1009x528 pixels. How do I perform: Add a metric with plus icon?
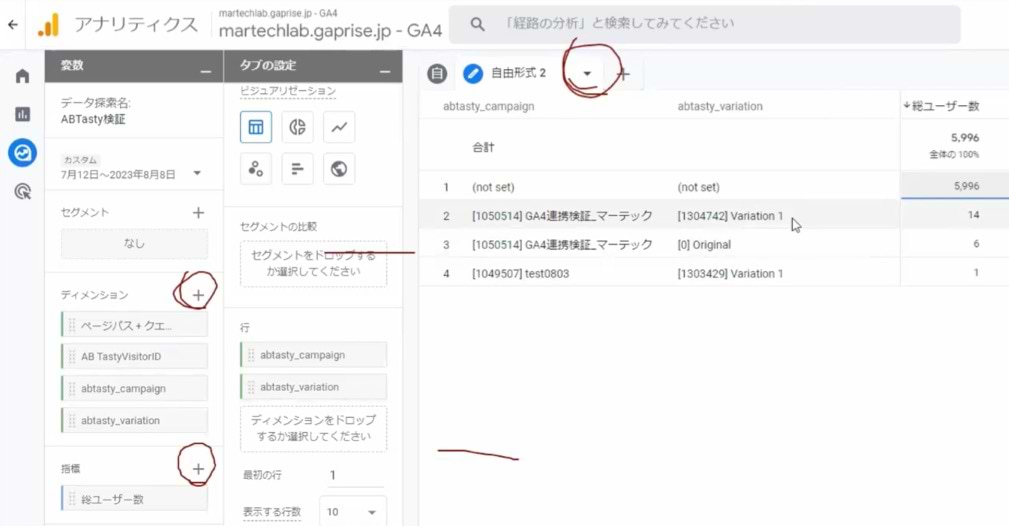(x=198, y=469)
